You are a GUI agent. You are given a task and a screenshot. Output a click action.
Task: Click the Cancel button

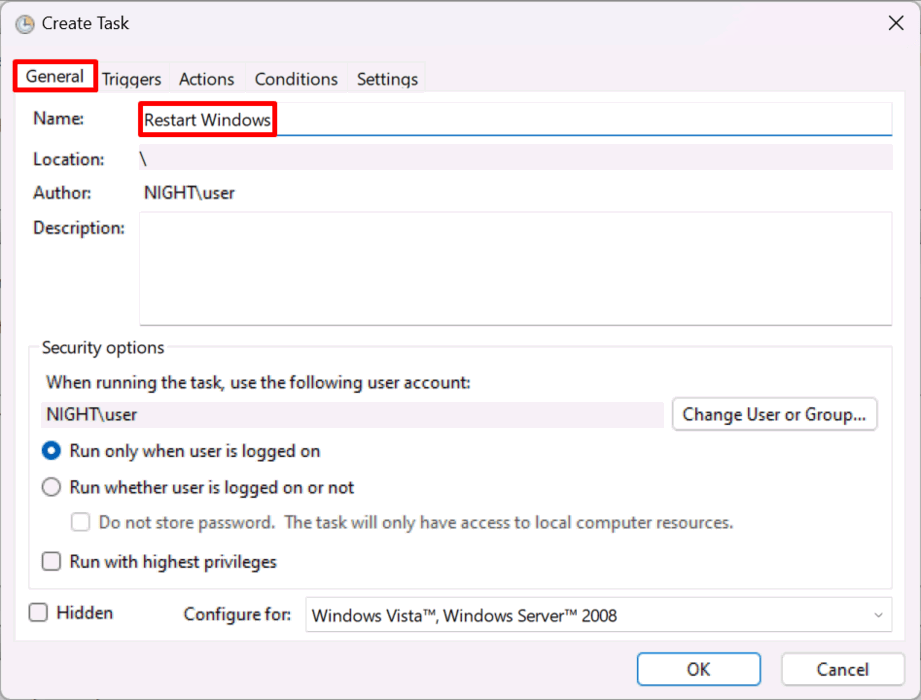pyautogui.click(x=842, y=669)
